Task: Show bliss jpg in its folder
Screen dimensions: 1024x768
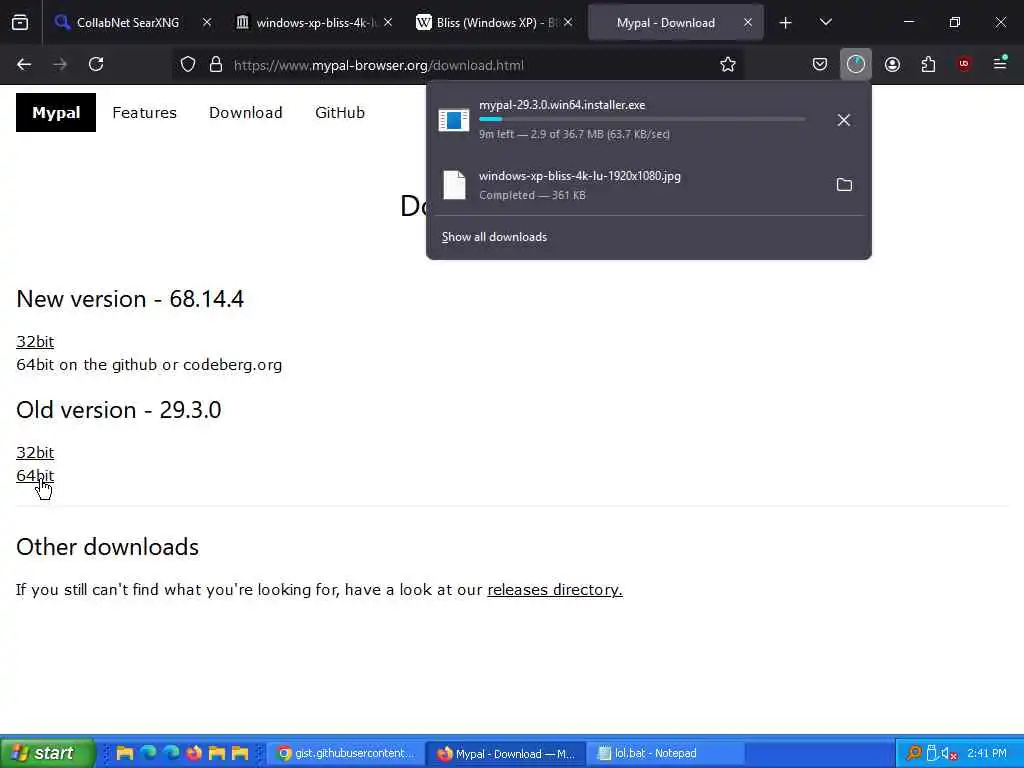Action: tap(844, 185)
